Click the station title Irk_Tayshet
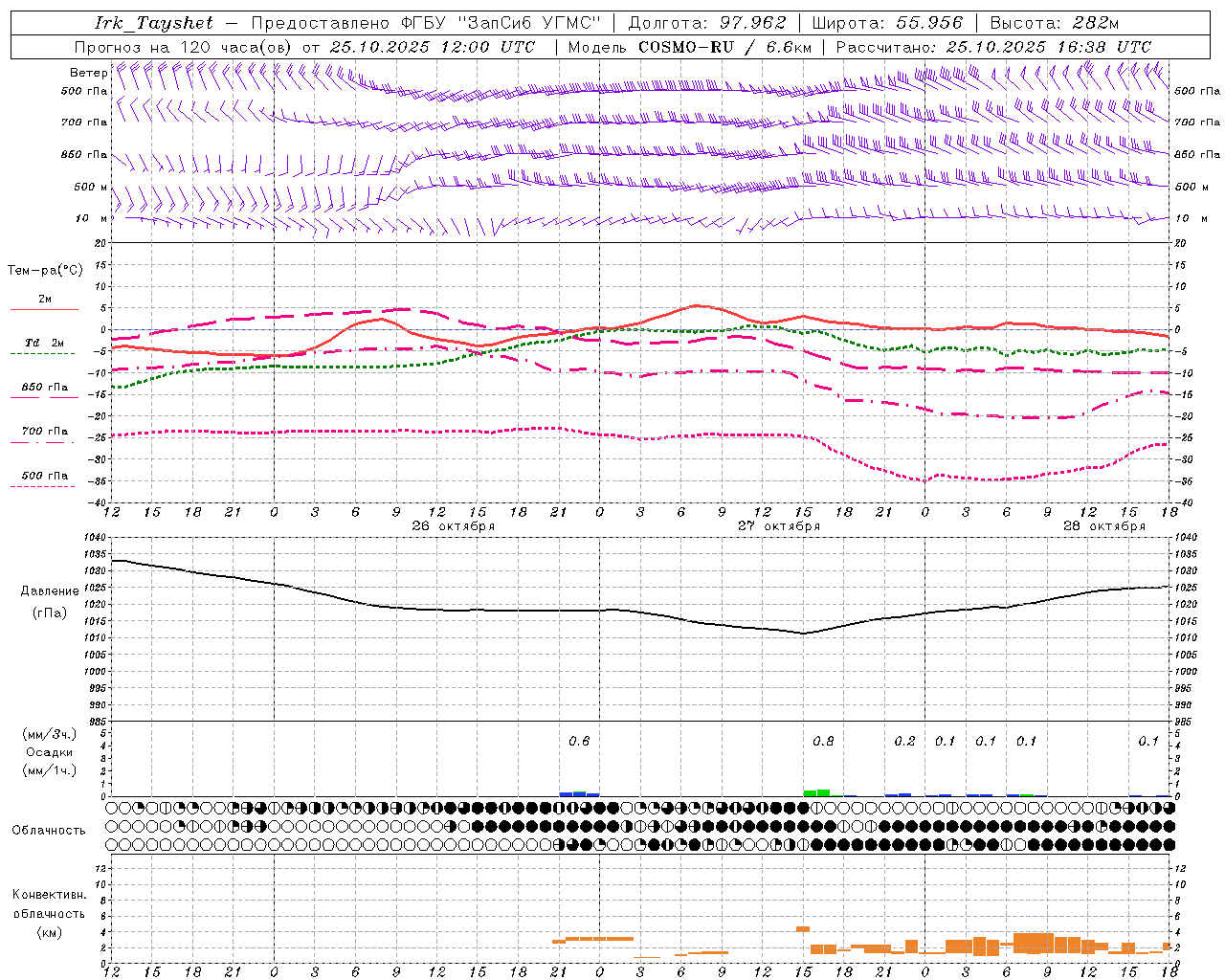 pos(154,23)
